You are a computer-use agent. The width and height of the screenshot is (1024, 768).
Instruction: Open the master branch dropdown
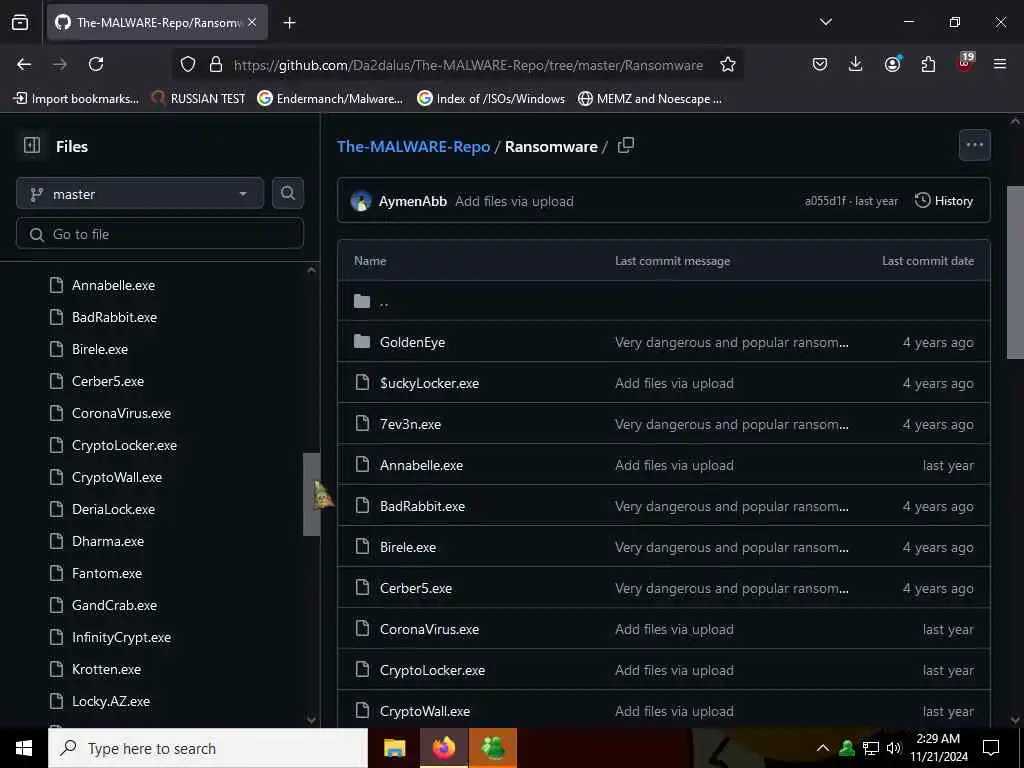click(x=140, y=194)
